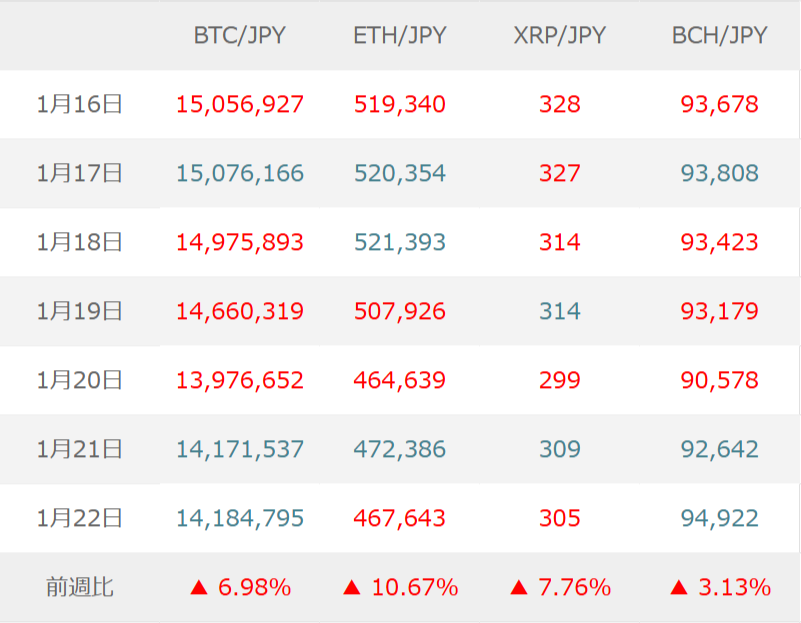Select the BTC/JPY column header
801x623 pixels.
click(240, 35)
